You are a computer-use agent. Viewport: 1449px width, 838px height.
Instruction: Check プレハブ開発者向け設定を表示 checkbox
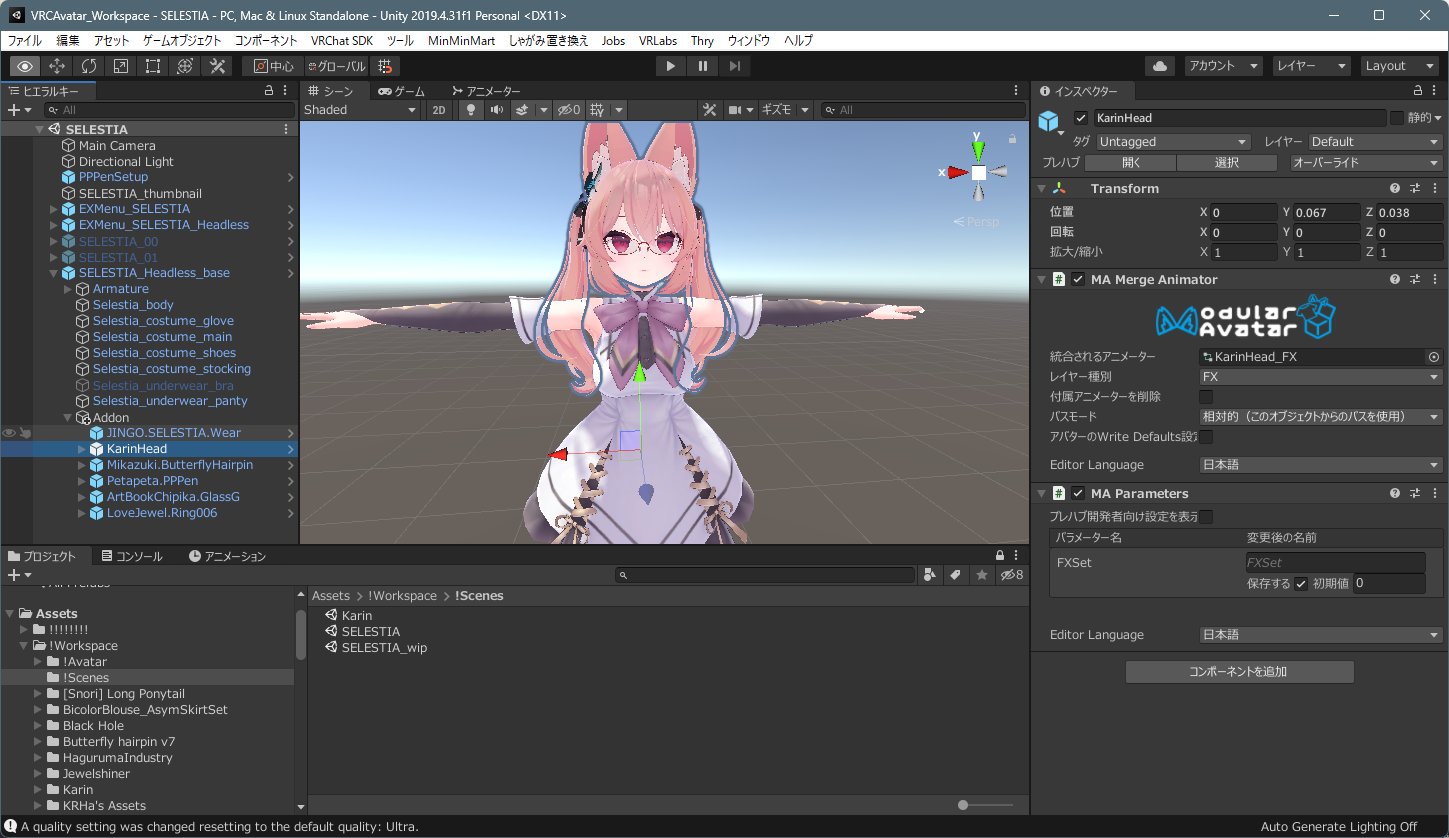[1206, 517]
